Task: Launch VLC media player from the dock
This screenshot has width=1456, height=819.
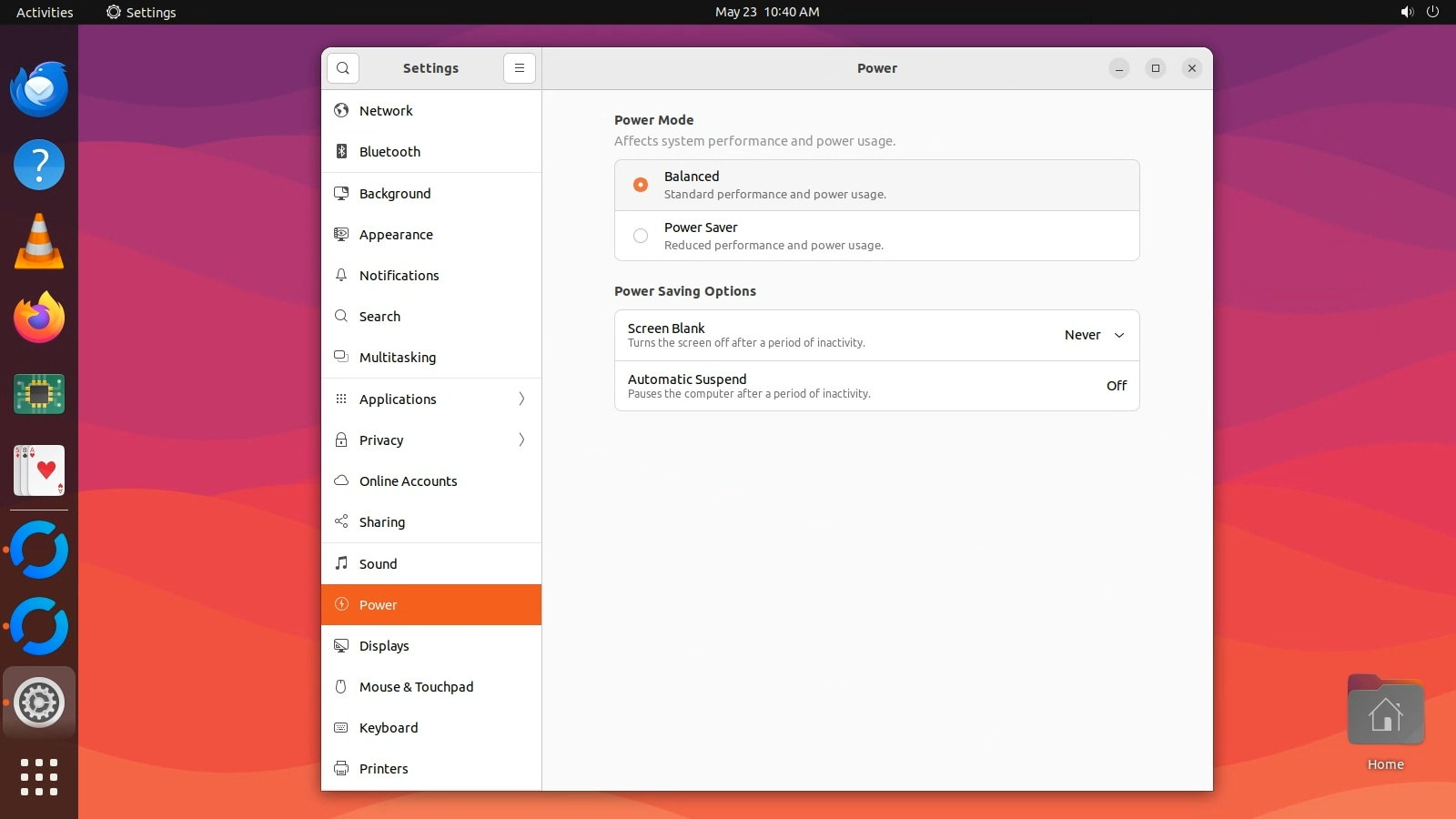Action: [x=39, y=242]
